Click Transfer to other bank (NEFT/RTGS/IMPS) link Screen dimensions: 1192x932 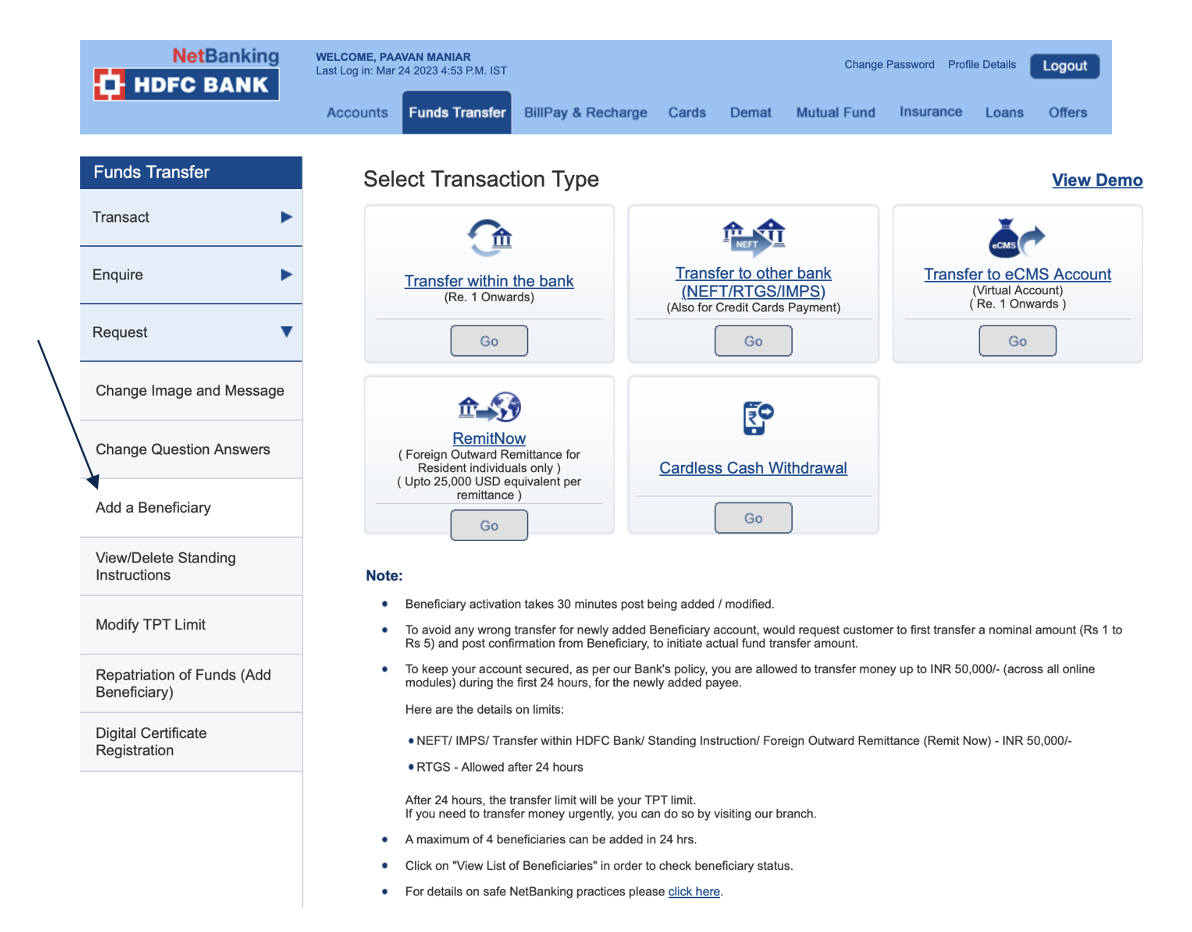click(x=753, y=282)
